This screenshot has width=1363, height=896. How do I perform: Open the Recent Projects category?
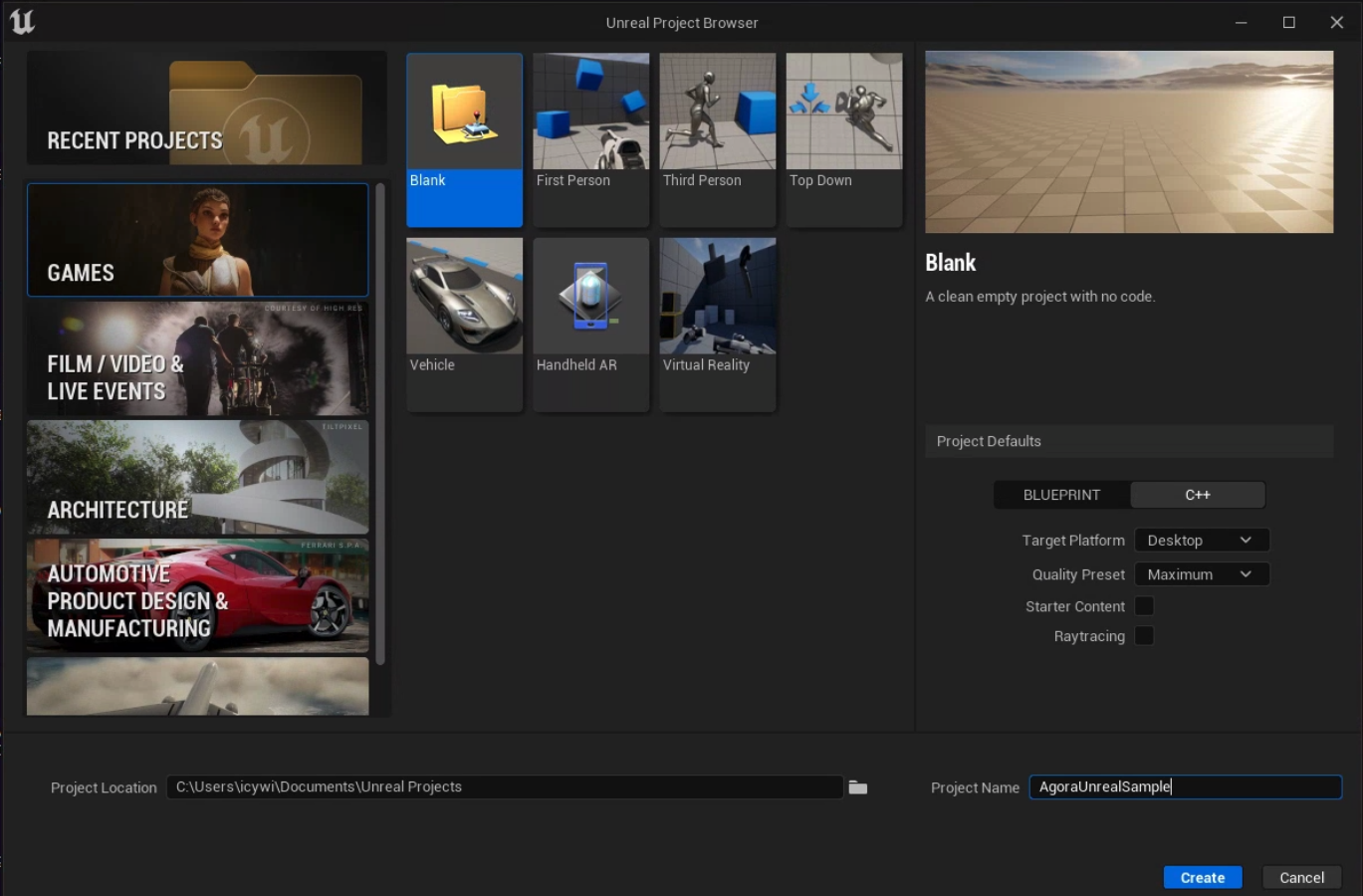[x=206, y=108]
